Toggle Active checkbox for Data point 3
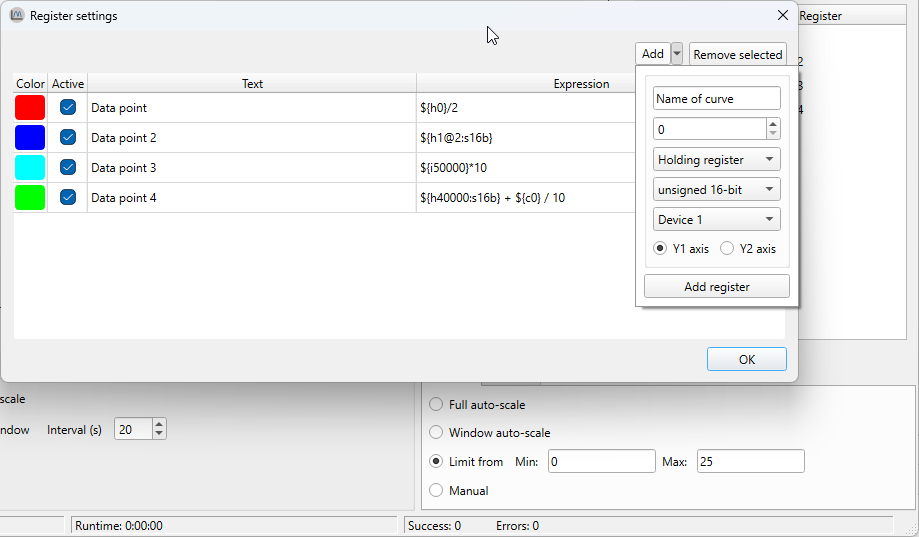The image size is (919, 537). 68,167
